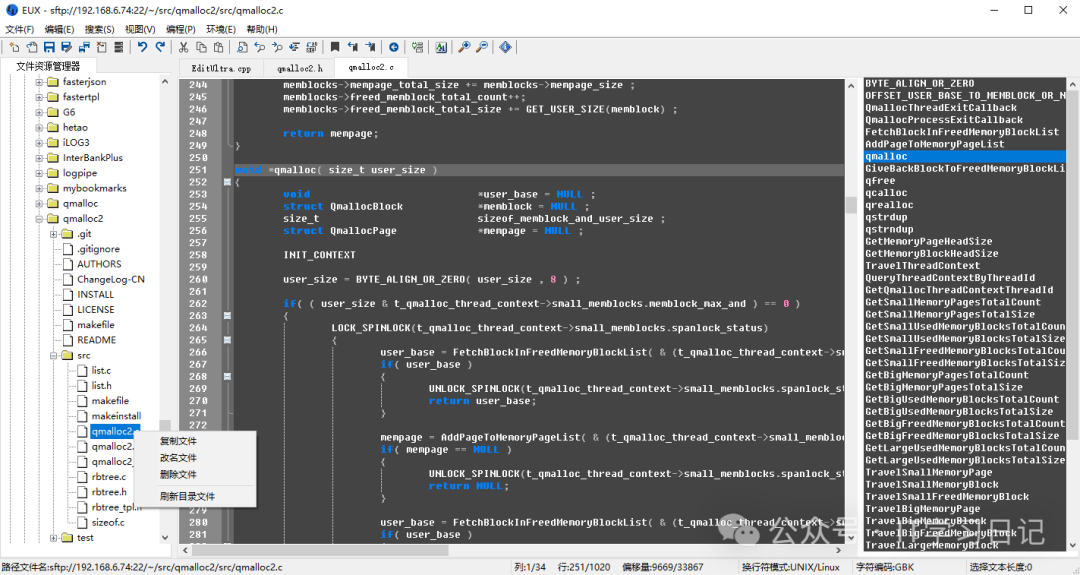Click the Zoom in magnifier icon

pyautogui.click(x=464, y=47)
